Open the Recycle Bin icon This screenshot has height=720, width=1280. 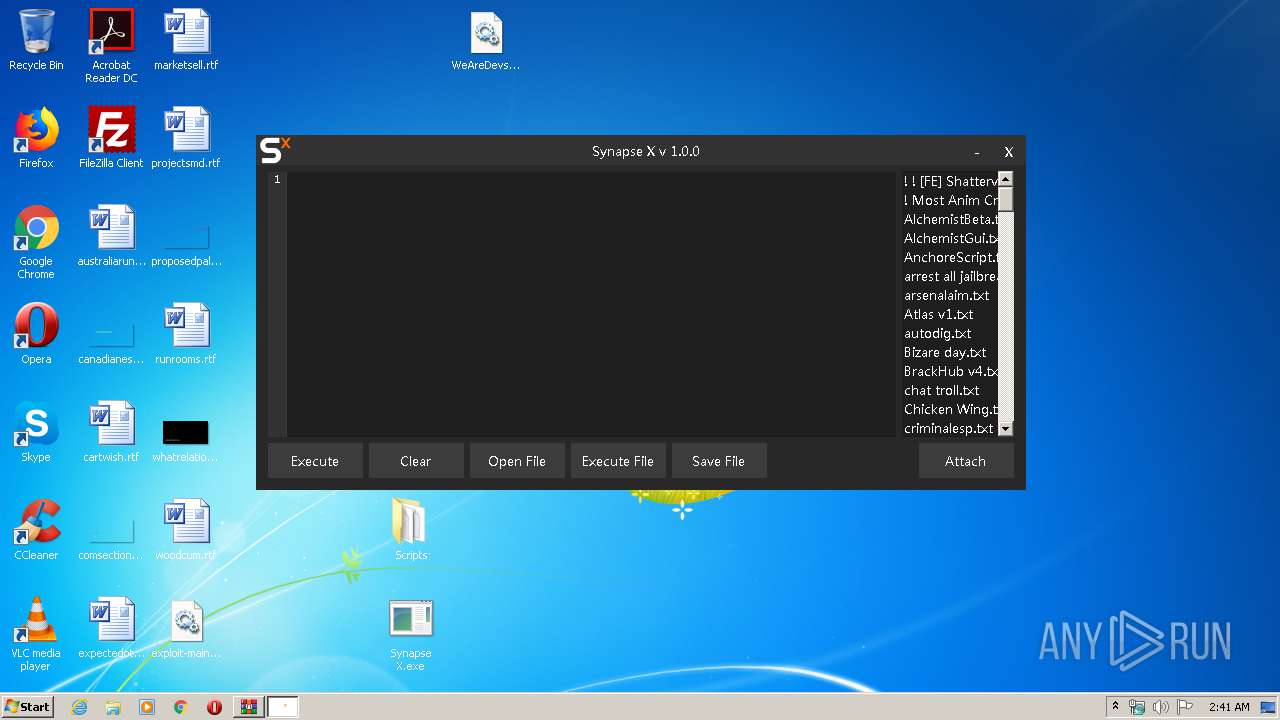coord(36,40)
